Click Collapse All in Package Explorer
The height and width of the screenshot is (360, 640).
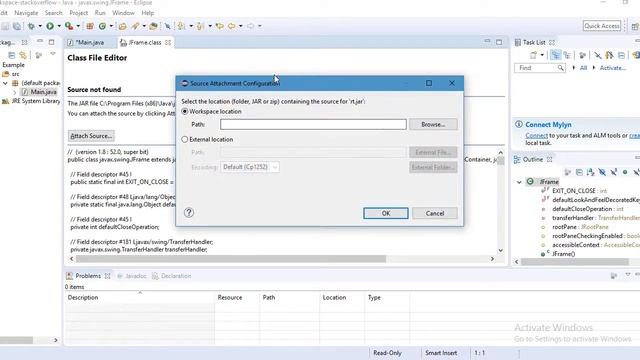(11, 55)
